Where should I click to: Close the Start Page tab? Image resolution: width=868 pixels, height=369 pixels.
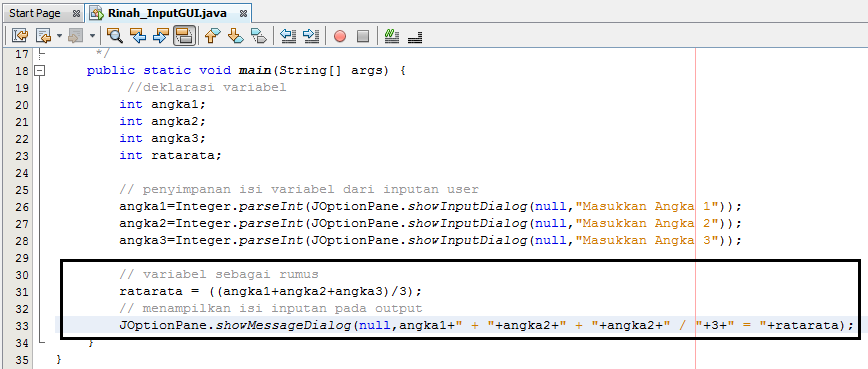tap(76, 13)
